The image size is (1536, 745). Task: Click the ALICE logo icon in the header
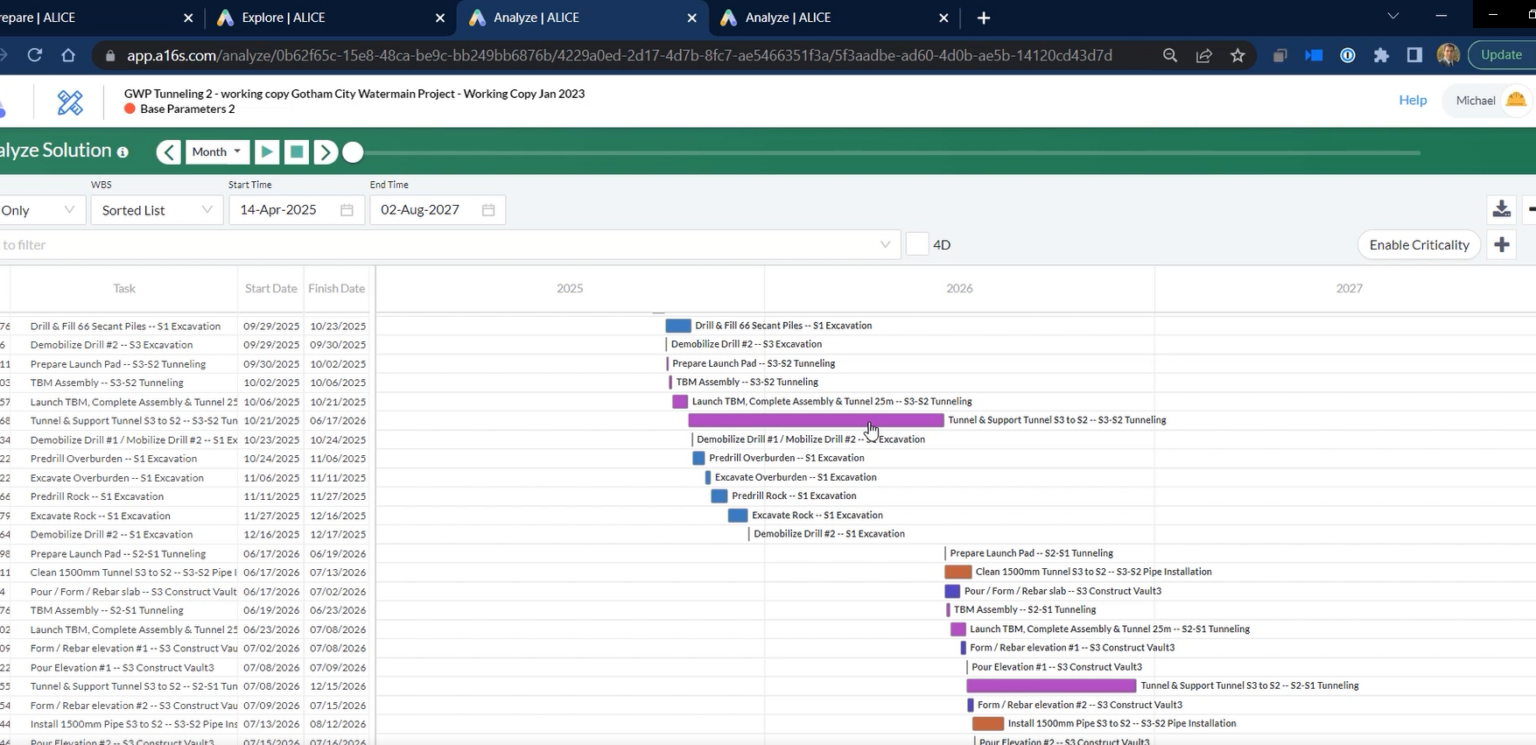[68, 101]
